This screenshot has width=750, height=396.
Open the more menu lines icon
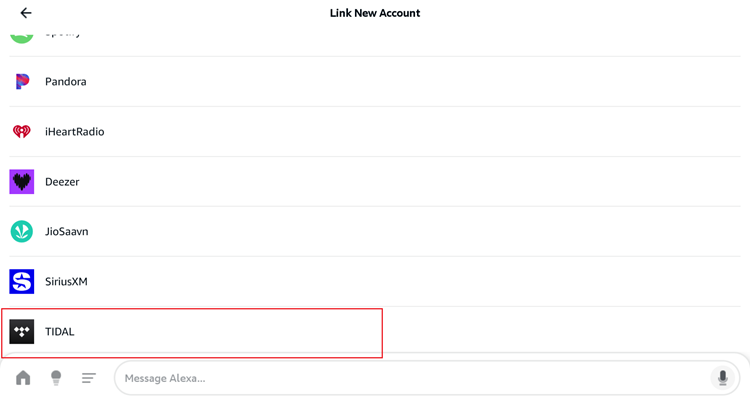88,378
